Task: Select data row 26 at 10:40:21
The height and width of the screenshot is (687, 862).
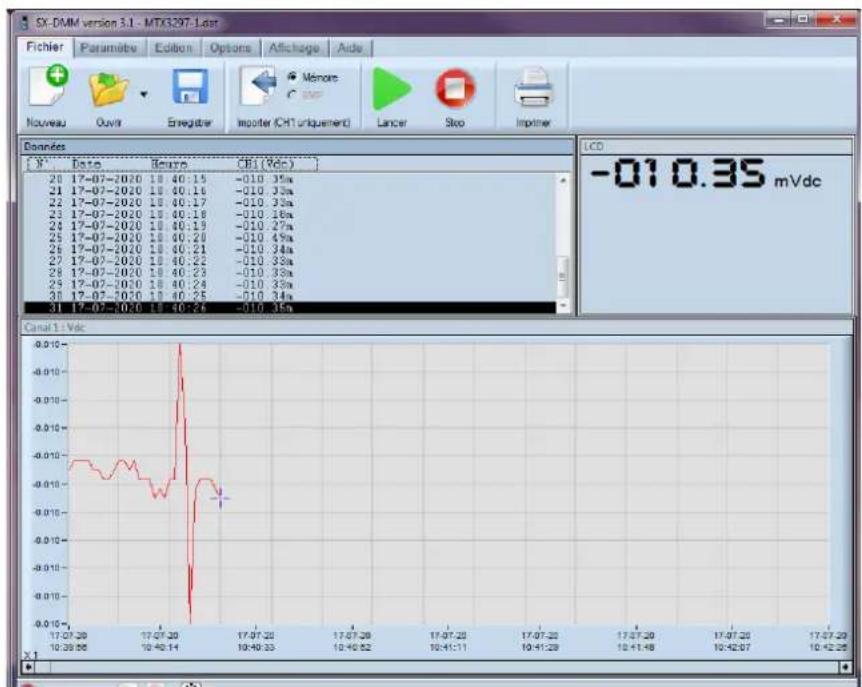Action: click(290, 250)
